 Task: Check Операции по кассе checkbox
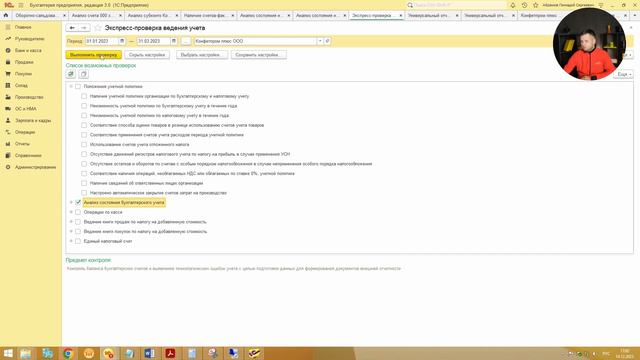(x=78, y=212)
